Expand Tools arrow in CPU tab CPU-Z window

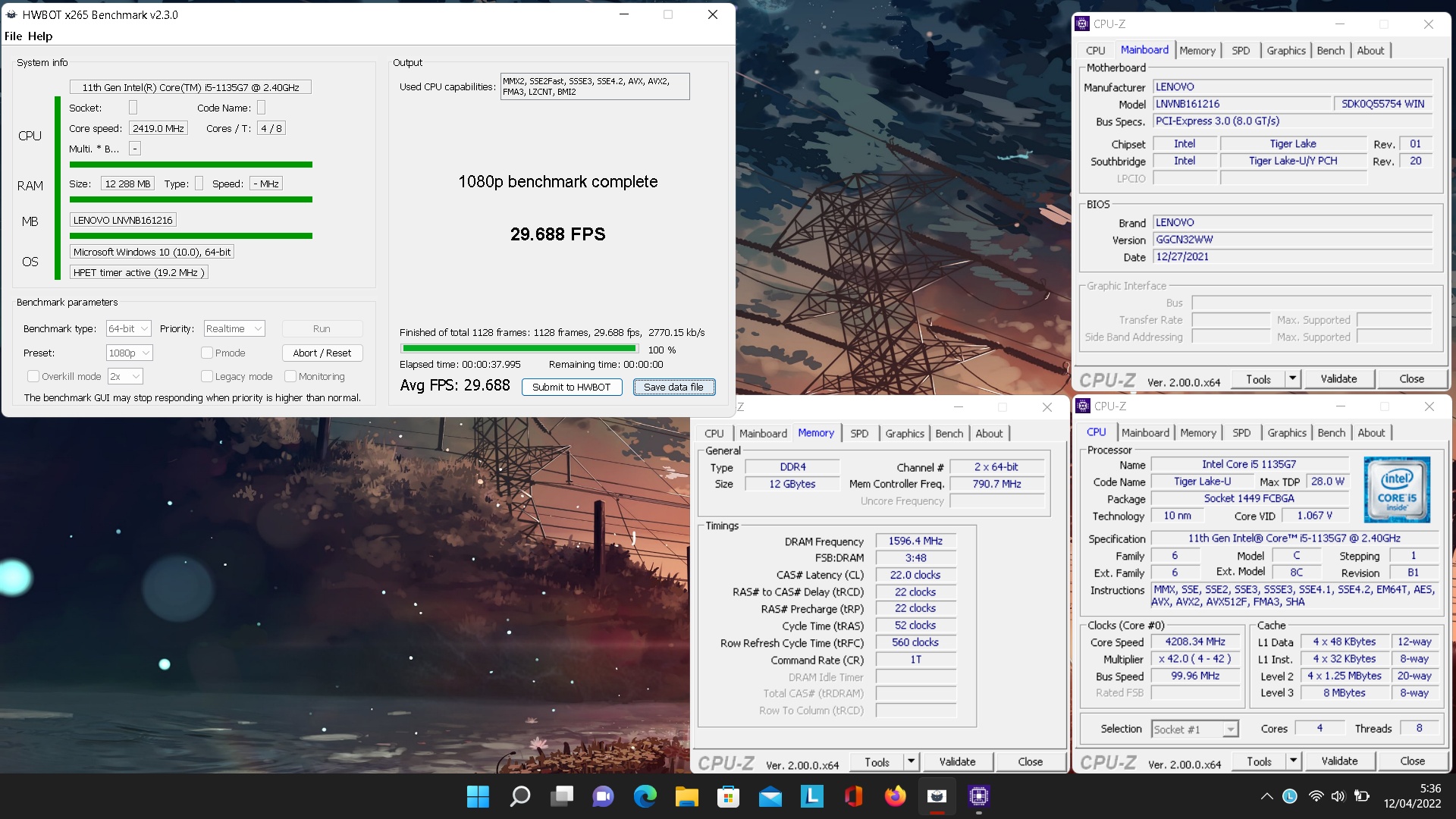1294,761
